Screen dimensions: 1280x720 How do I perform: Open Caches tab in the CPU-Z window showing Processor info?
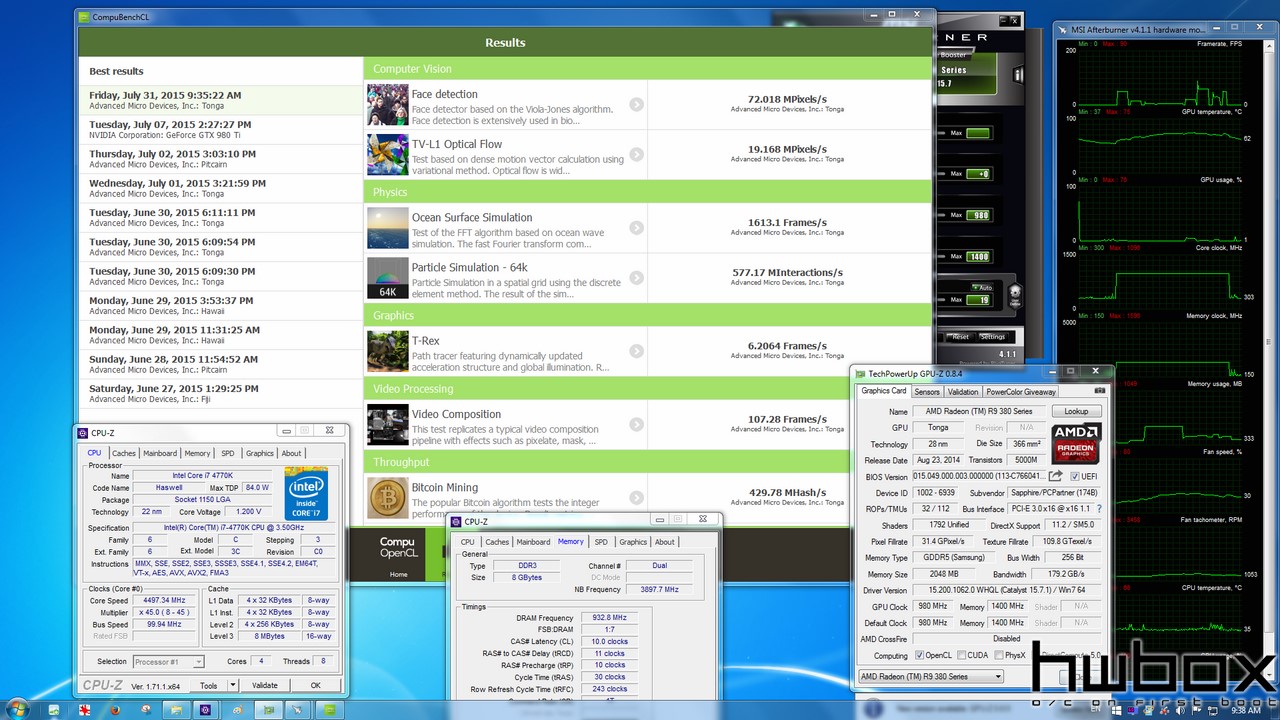[124, 453]
